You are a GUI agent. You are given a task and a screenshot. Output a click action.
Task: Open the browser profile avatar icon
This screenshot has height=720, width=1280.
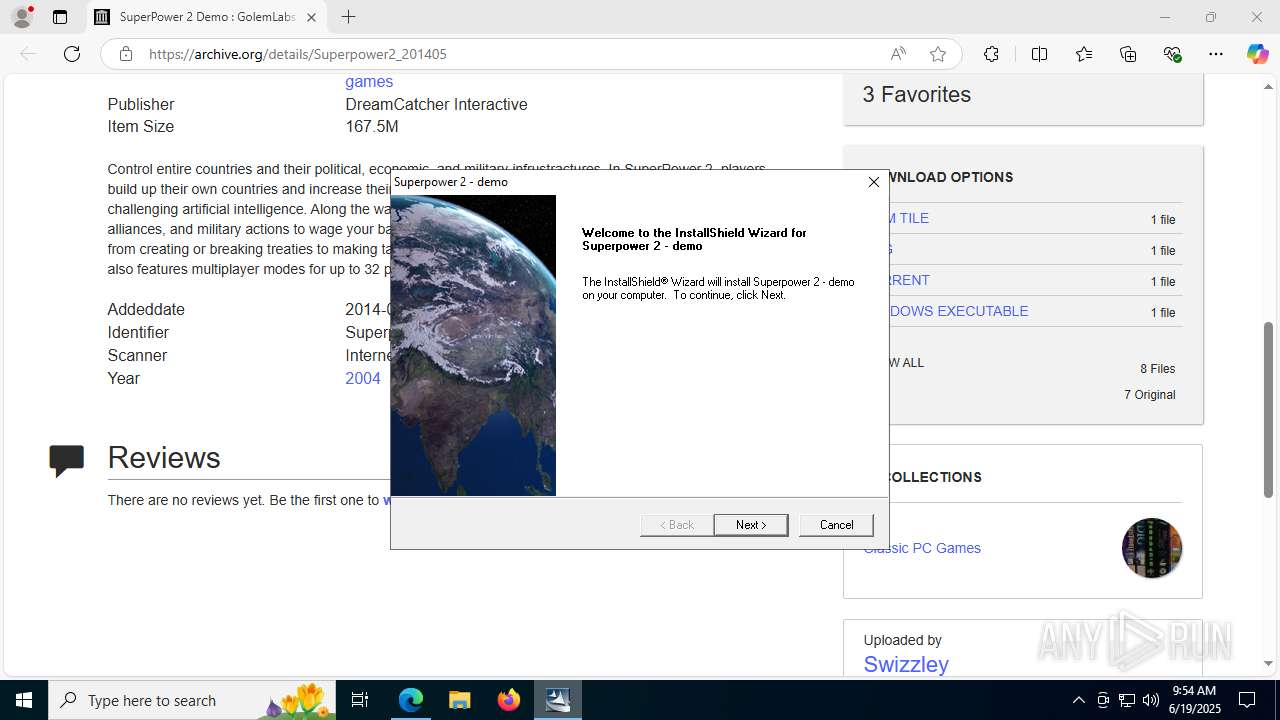[22, 17]
